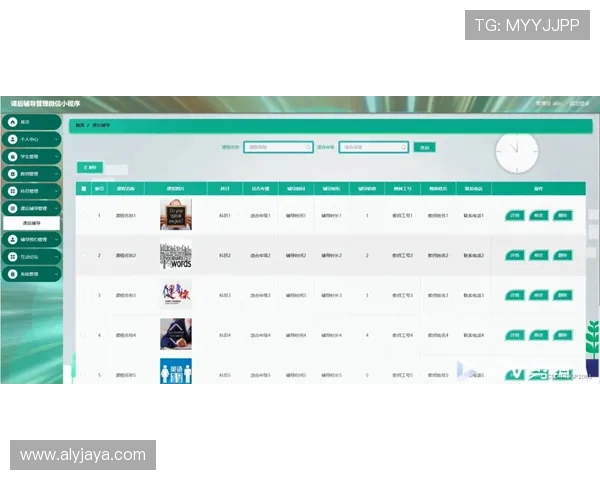Toggle the select-all checkbox in table header
Viewport: 600px width, 480px height.
coord(84,188)
